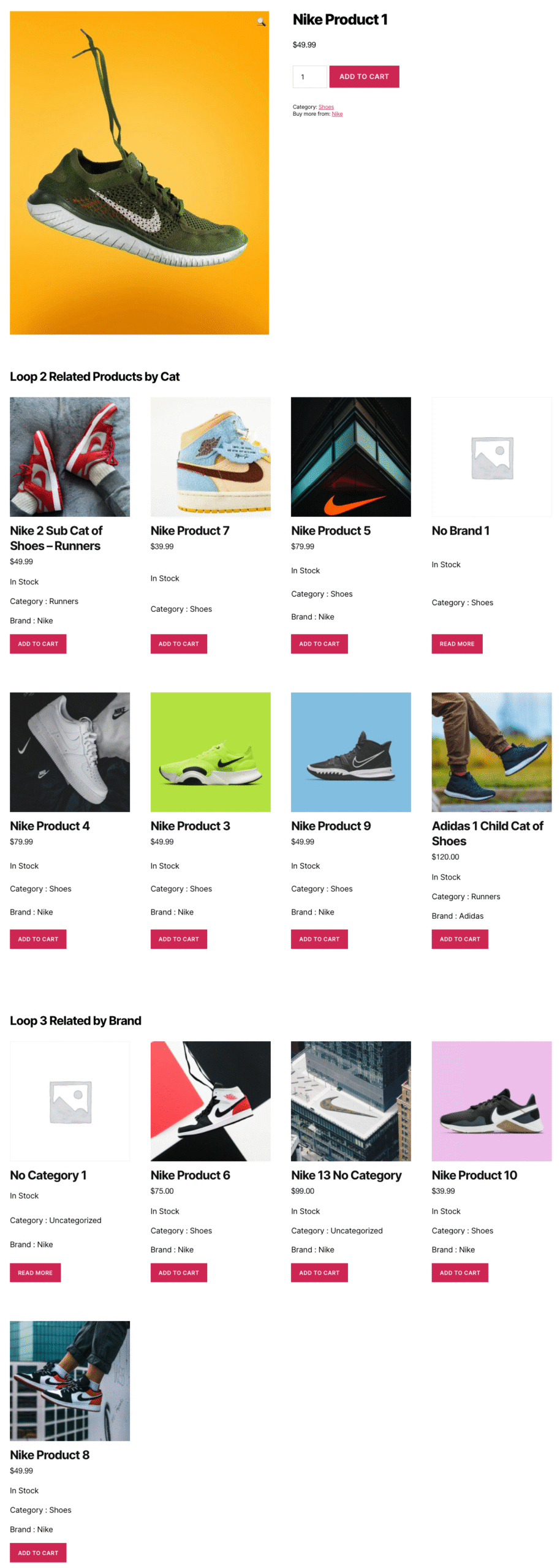Open the Nike Product 3 green shoe image

[x=210, y=752]
